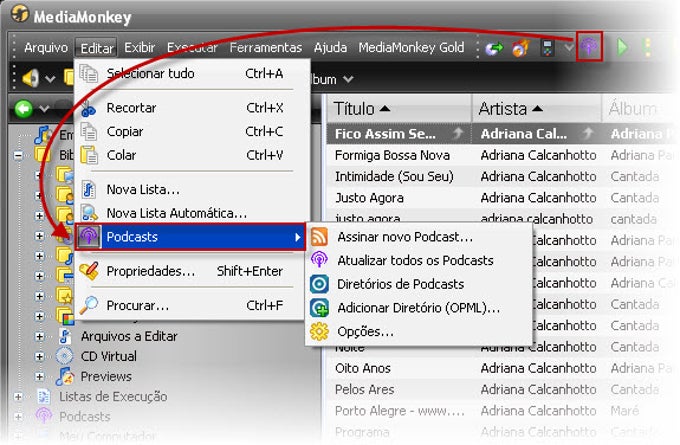The height and width of the screenshot is (445, 680).
Task: Select the song Formiga Bossa Nova
Action: click(x=392, y=155)
